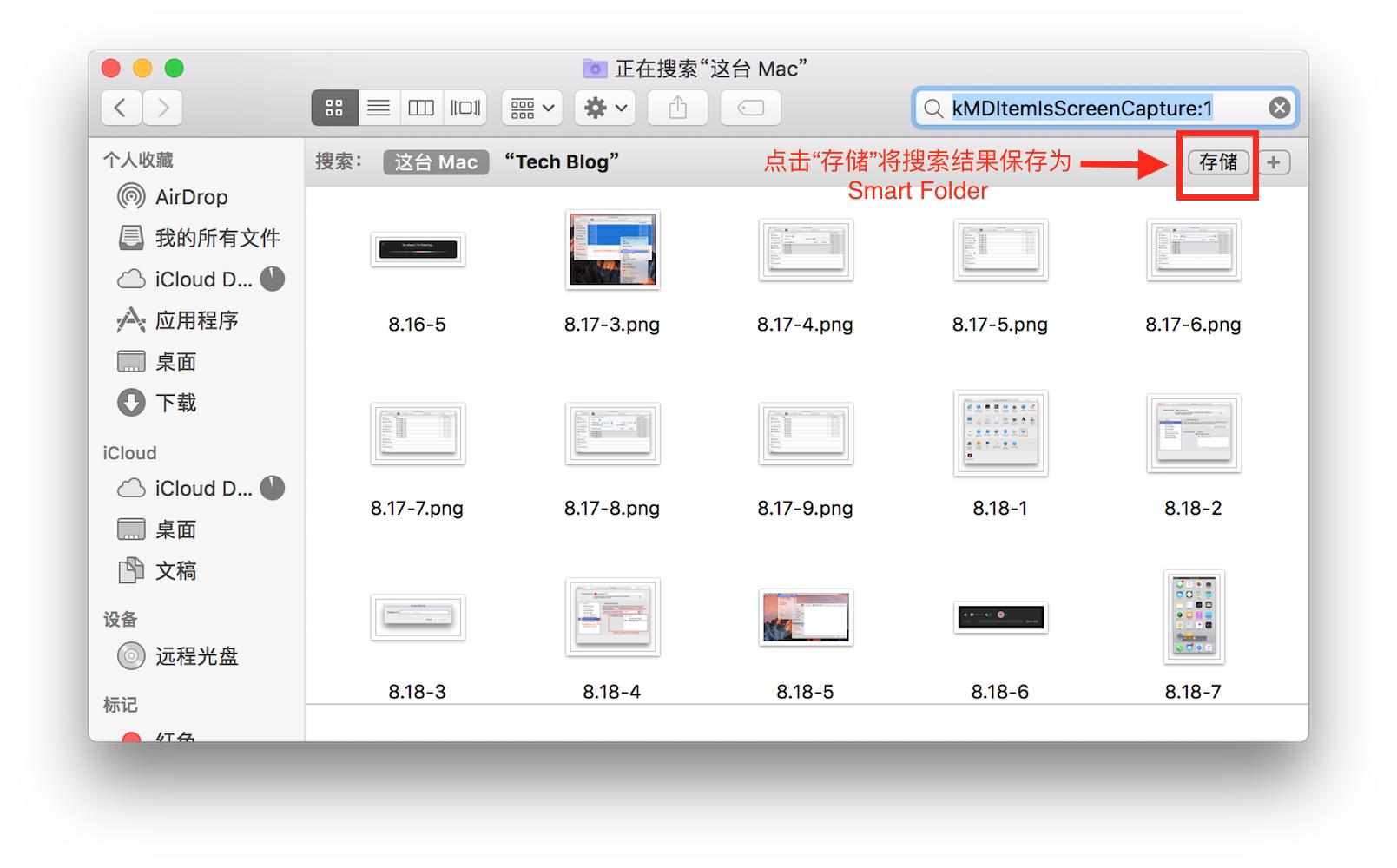Viewport: 1397px width, 868px height.
Task: Open the item arrangement dropdown
Action: click(x=530, y=108)
